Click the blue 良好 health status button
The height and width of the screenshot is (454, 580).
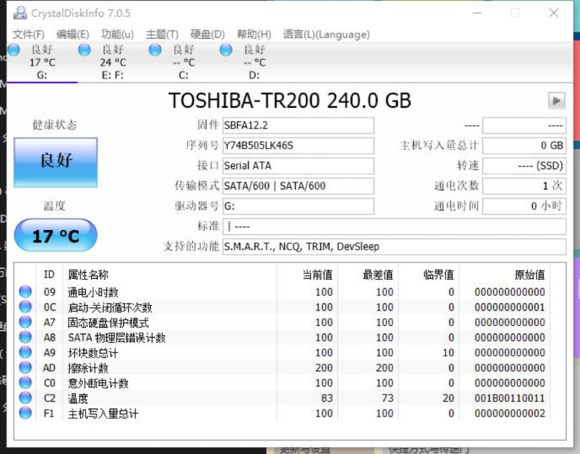pyautogui.click(x=56, y=162)
